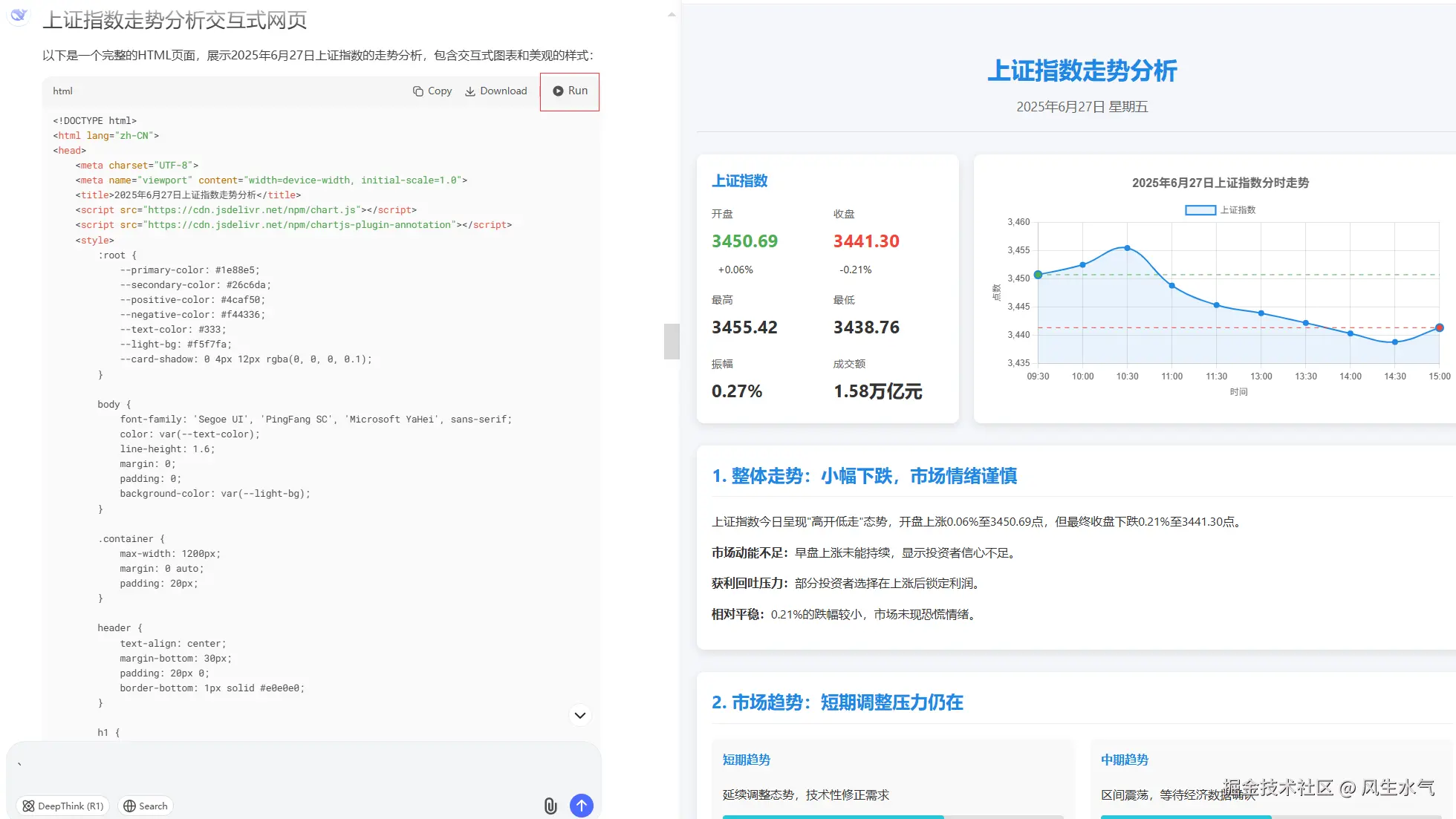Toggle DeepThink (R1) mode
Image resolution: width=1456 pixels, height=819 pixels.
coord(63,806)
